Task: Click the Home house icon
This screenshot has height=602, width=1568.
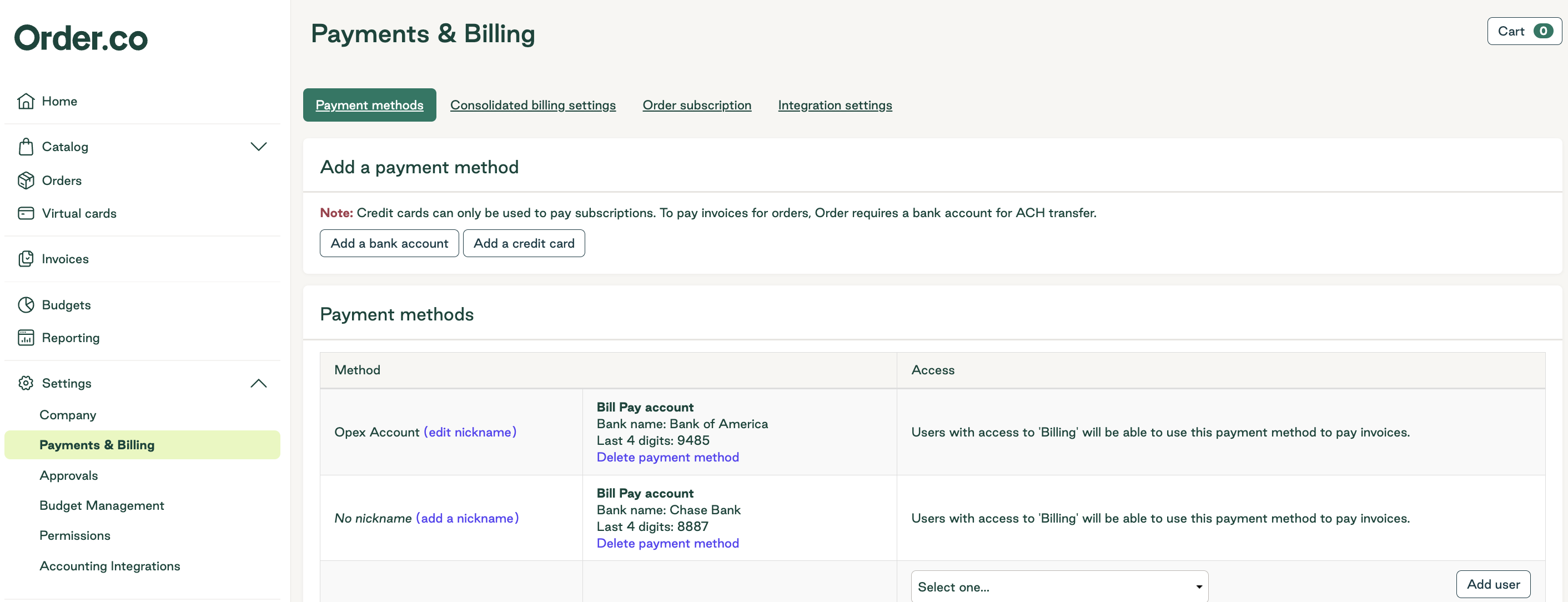Action: pyautogui.click(x=26, y=101)
